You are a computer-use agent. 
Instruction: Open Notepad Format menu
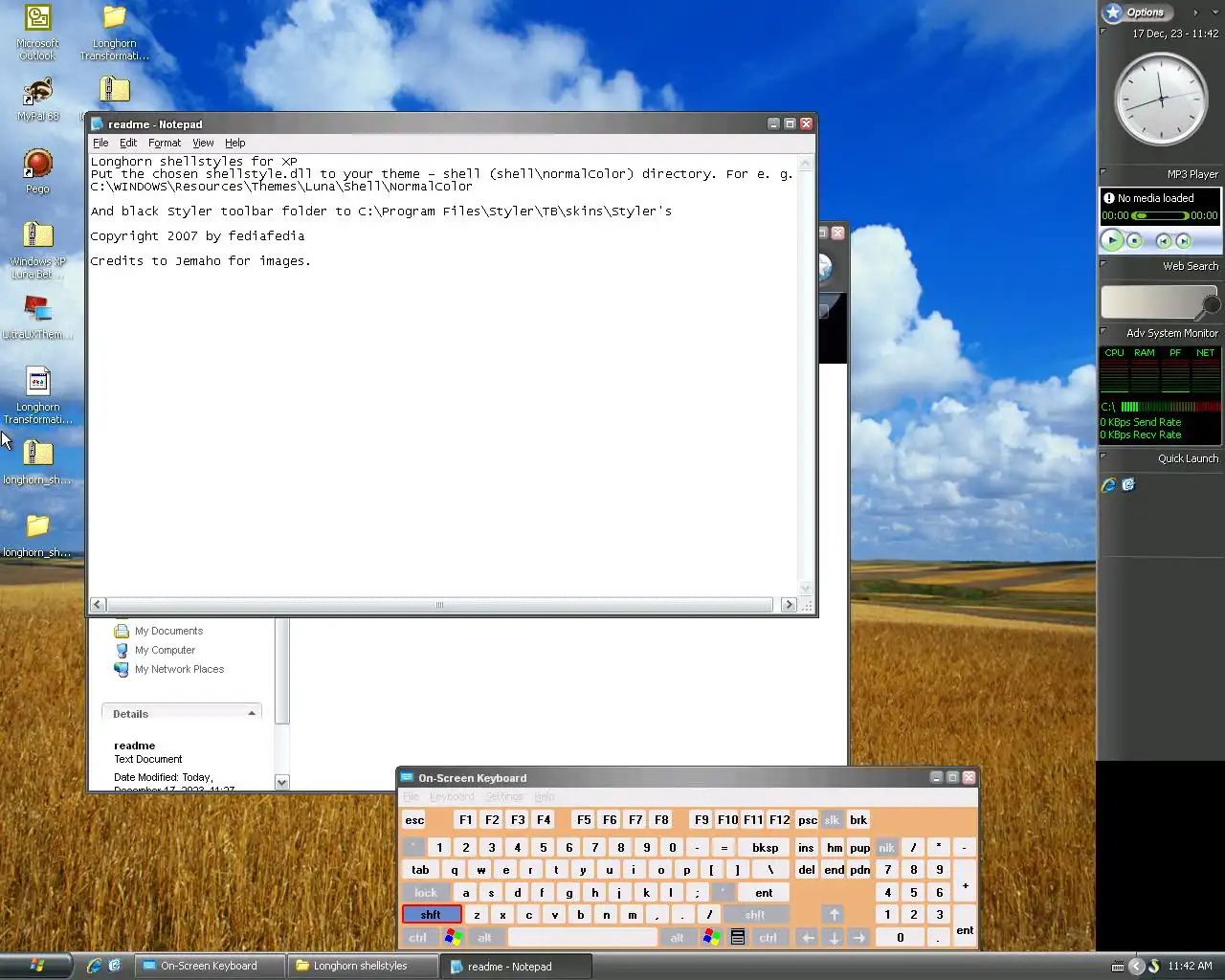coord(165,143)
